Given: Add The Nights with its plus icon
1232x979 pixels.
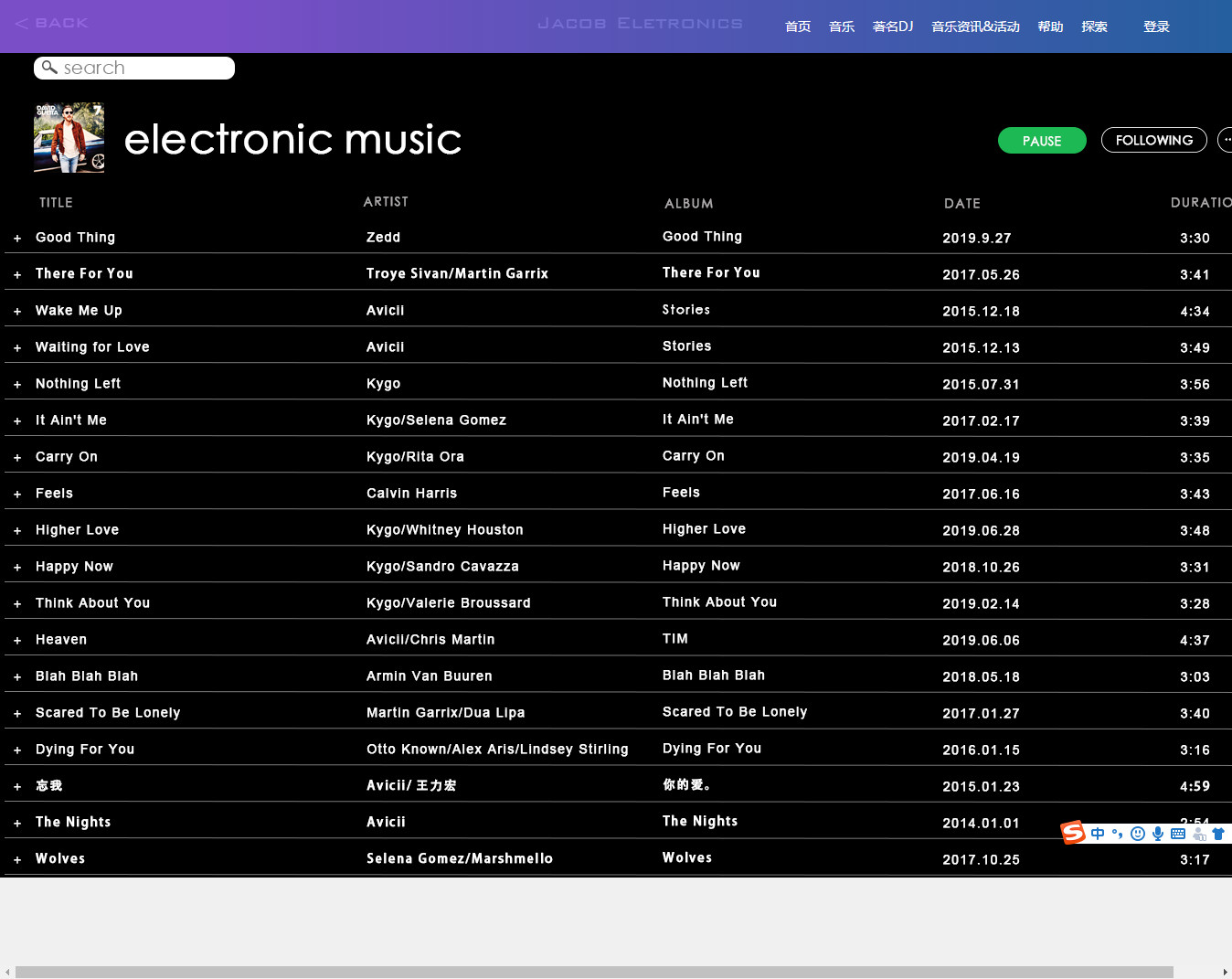Looking at the screenshot, I should pyautogui.click(x=17, y=824).
